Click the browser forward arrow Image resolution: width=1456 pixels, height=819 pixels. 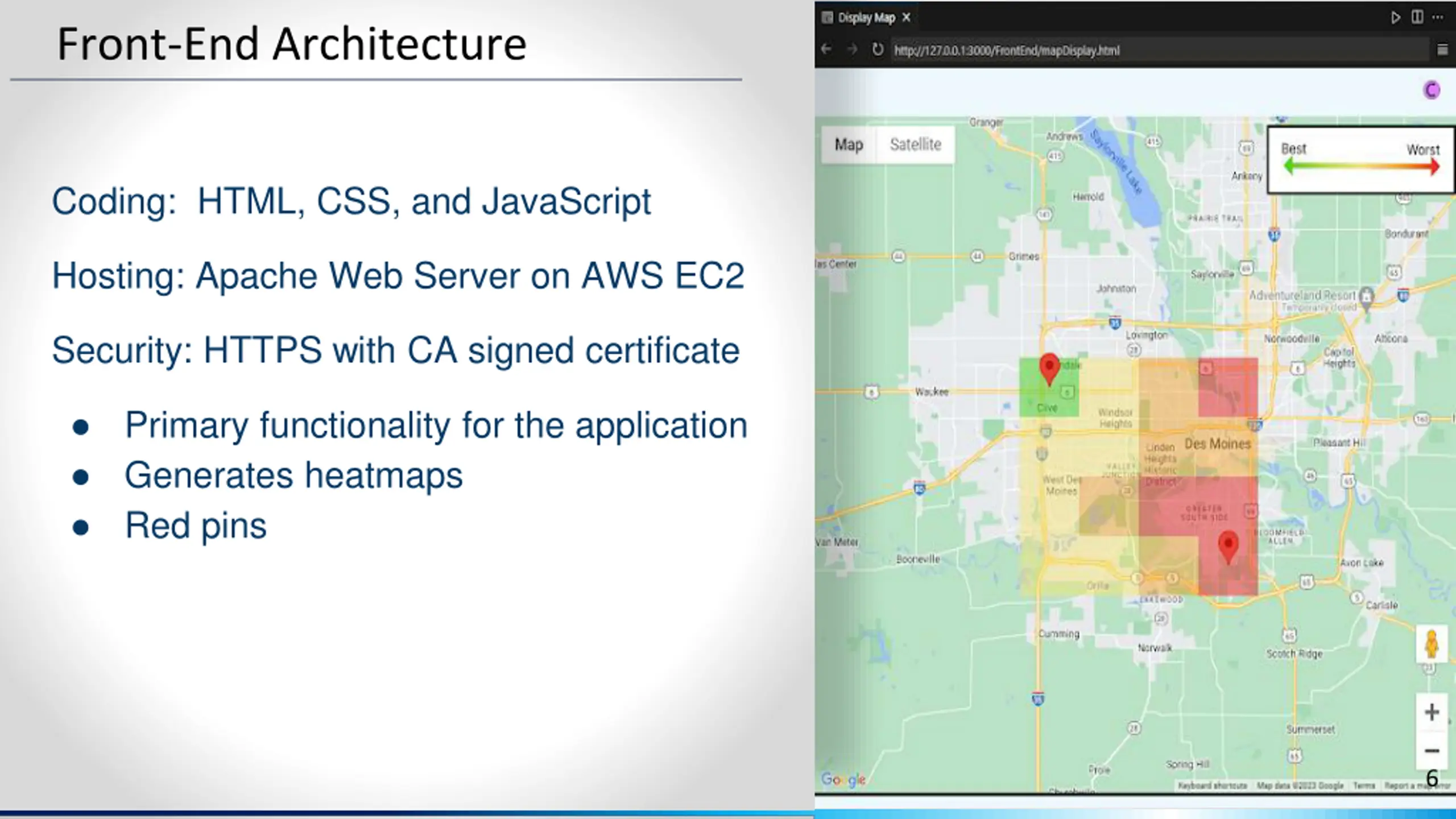[x=852, y=49]
